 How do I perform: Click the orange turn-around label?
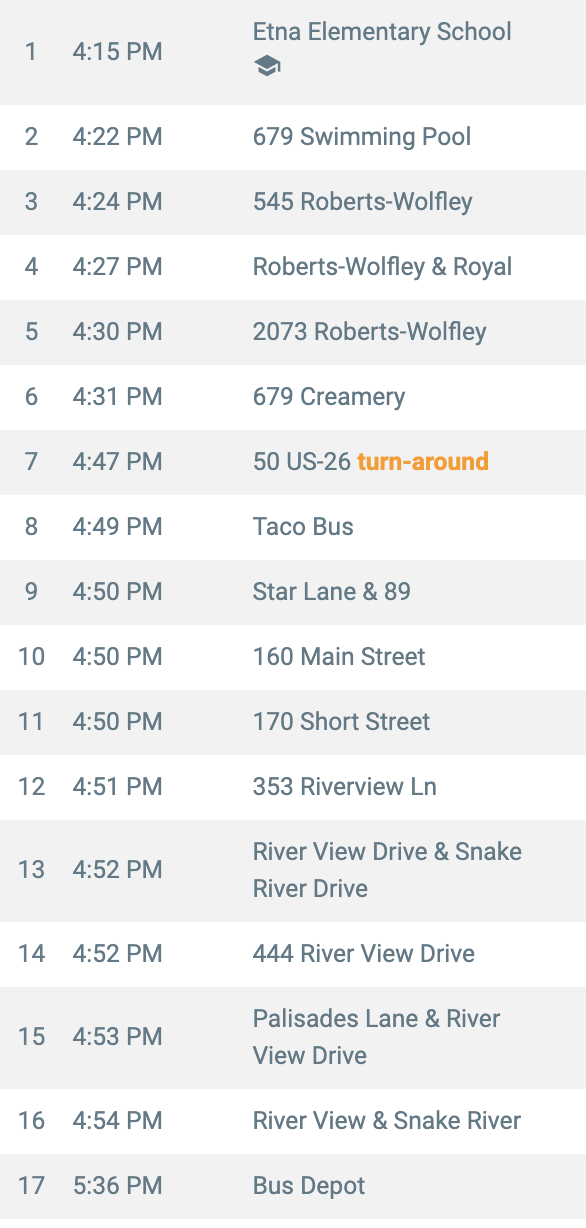tap(423, 462)
